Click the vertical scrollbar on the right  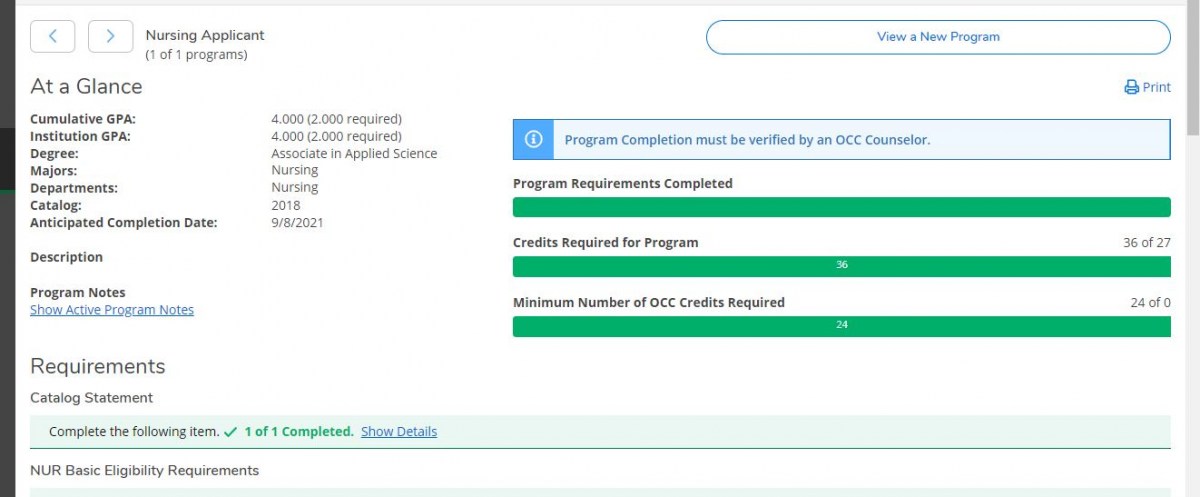(x=1192, y=250)
